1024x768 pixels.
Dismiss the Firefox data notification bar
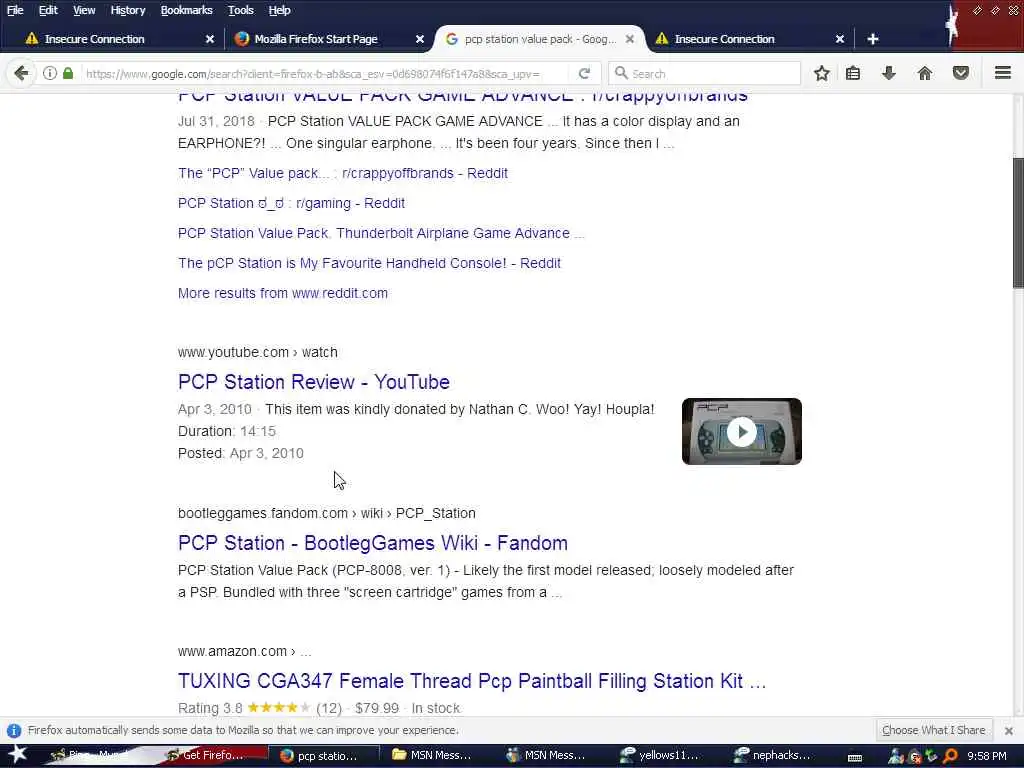click(x=1009, y=730)
